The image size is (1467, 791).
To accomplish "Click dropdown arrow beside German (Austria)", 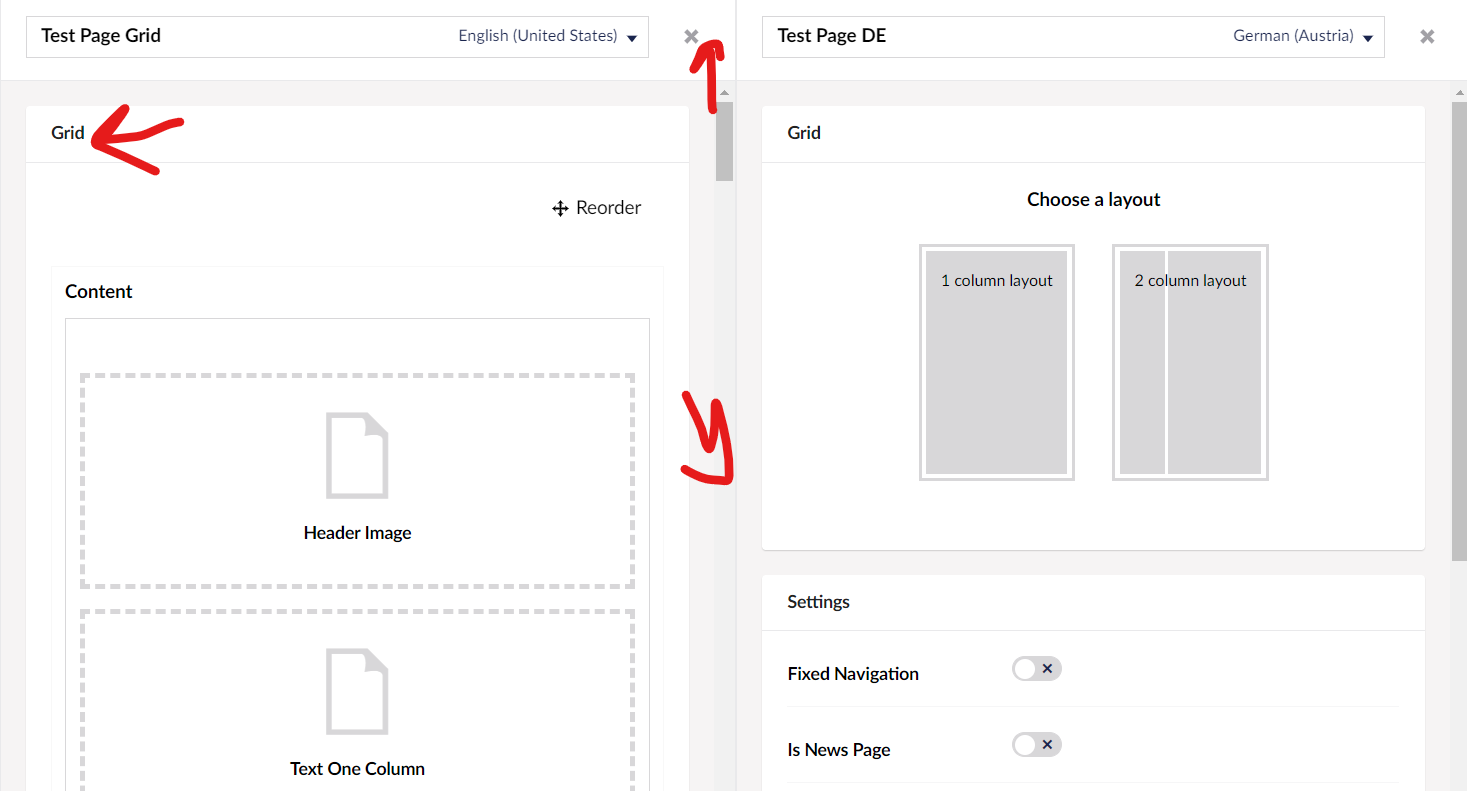I will click(x=1368, y=38).
